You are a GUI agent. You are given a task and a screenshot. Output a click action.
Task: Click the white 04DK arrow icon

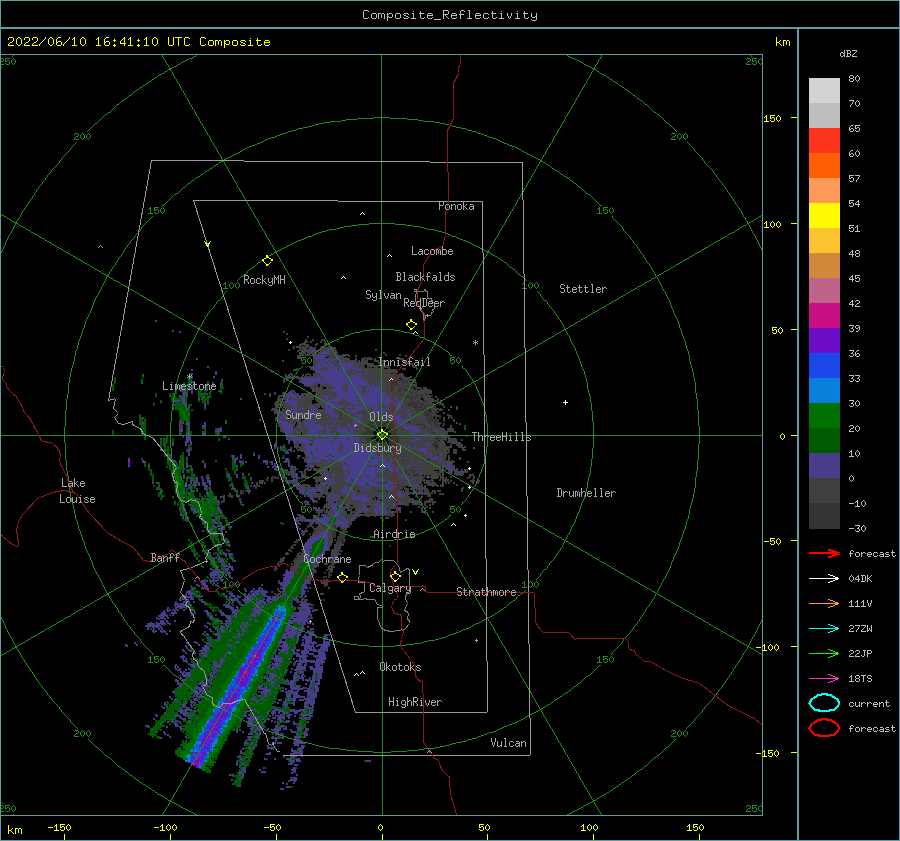tap(824, 579)
